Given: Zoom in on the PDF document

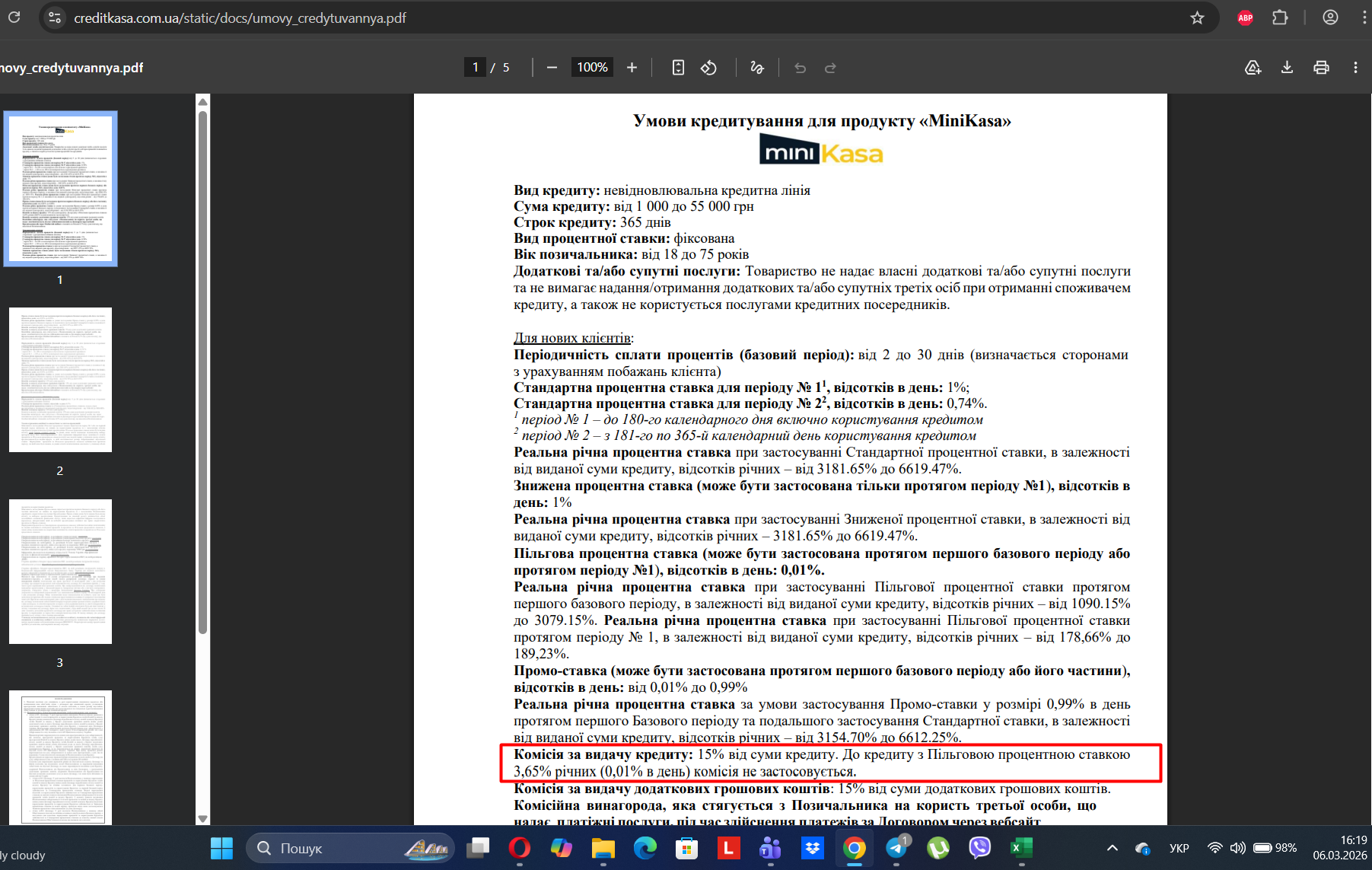Looking at the screenshot, I should [x=632, y=68].
